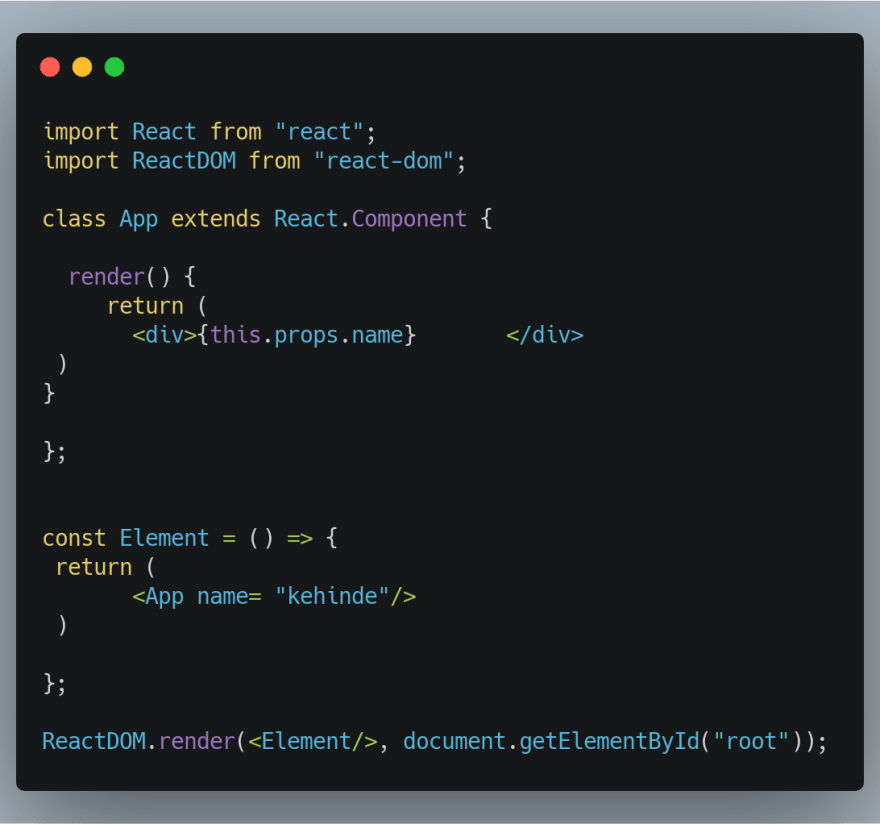This screenshot has height=824, width=880.
Task: Click the "root" string
Action: (751, 741)
